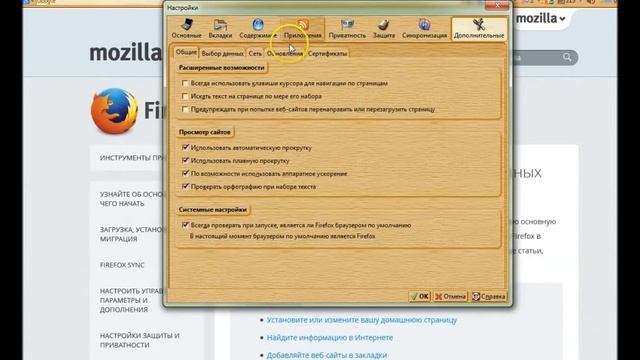
Task: Open Найдите информацию в Интернете link
Action: [330, 338]
